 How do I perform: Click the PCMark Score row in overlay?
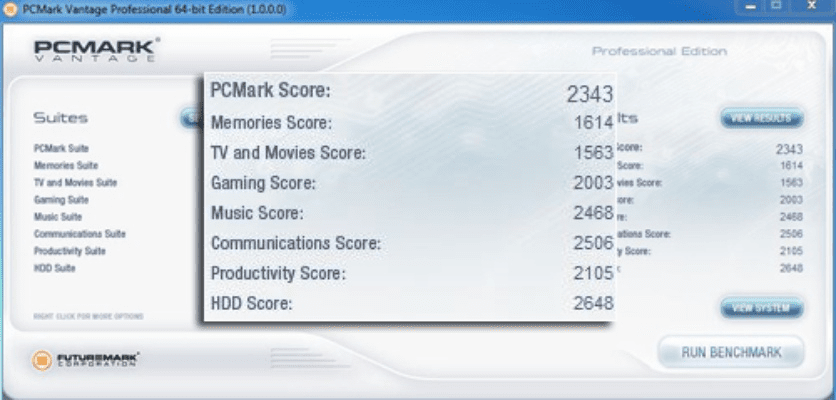(x=410, y=92)
